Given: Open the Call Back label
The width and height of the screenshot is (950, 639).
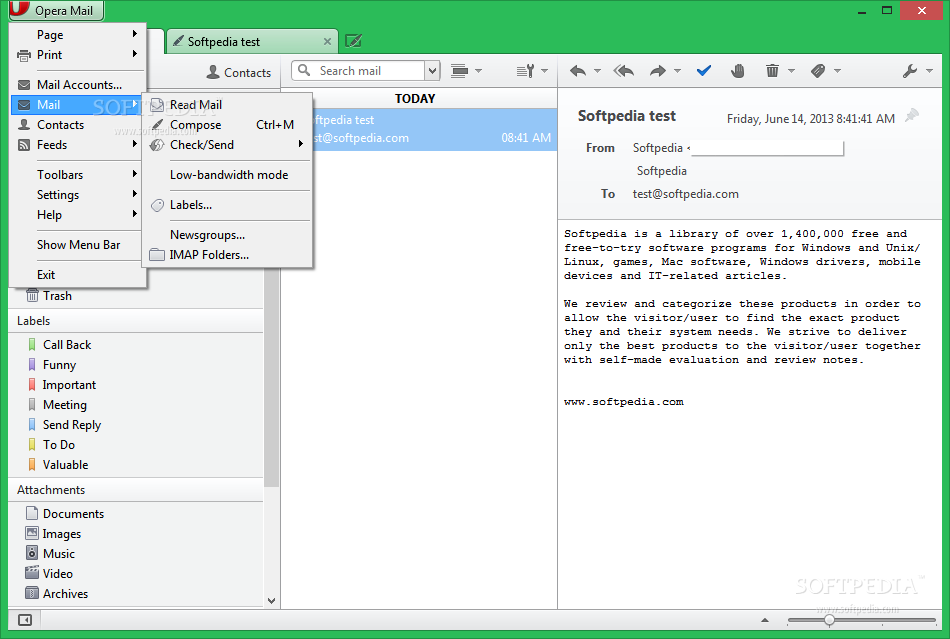Looking at the screenshot, I should [67, 345].
